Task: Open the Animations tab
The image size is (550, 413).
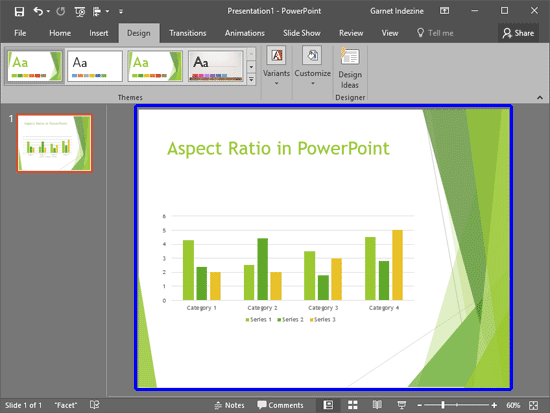Action: tap(245, 33)
